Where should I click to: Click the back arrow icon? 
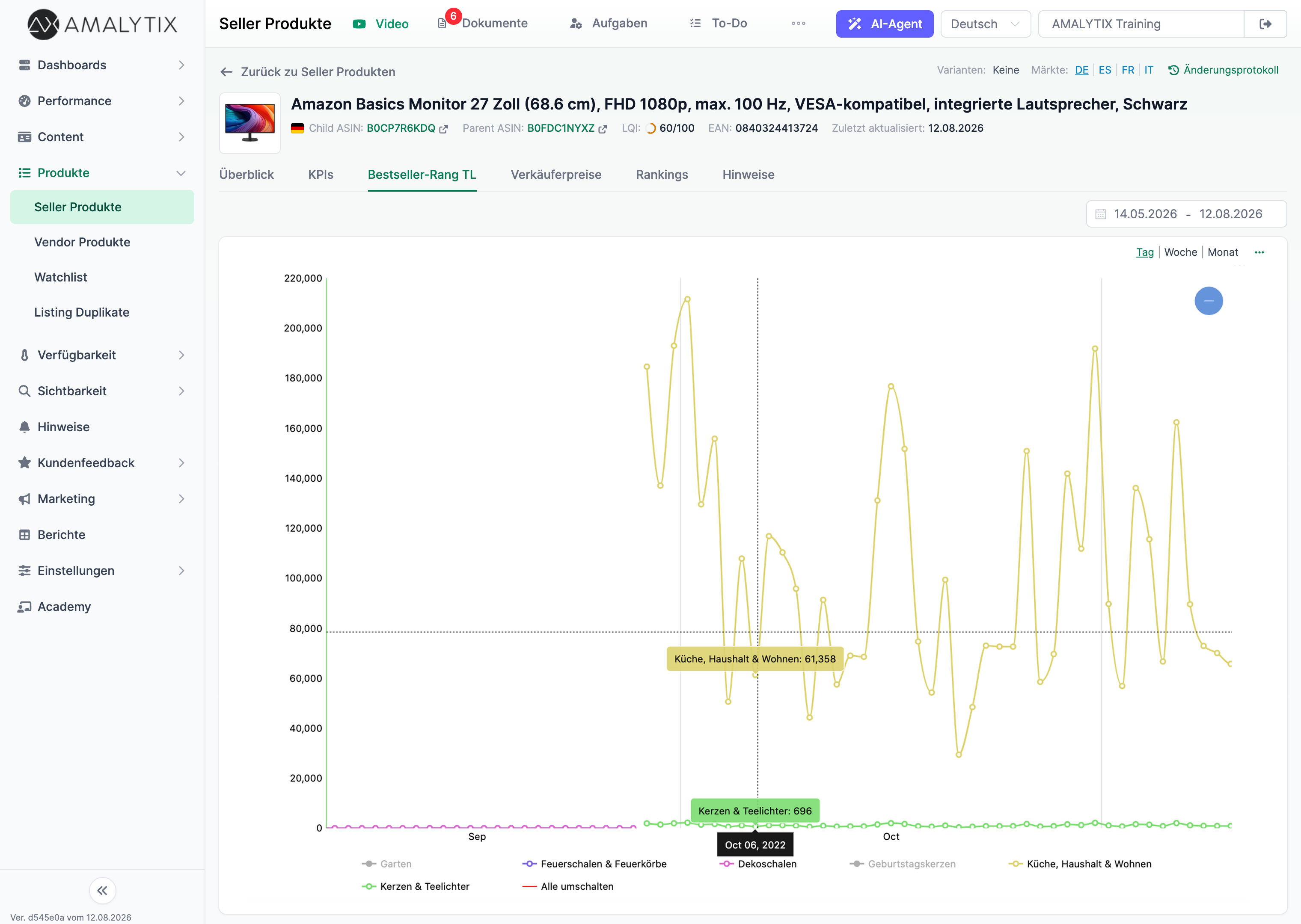coord(226,72)
